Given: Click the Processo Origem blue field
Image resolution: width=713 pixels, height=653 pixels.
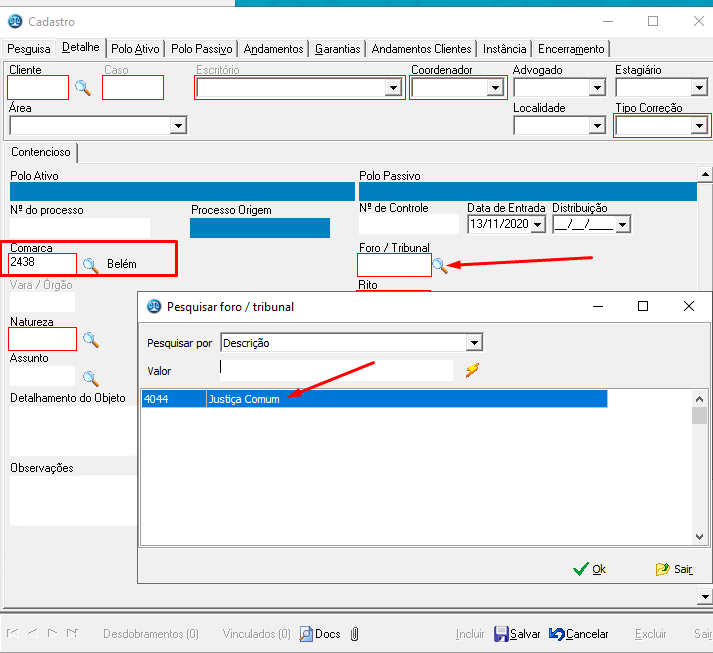Looking at the screenshot, I should [x=260, y=228].
